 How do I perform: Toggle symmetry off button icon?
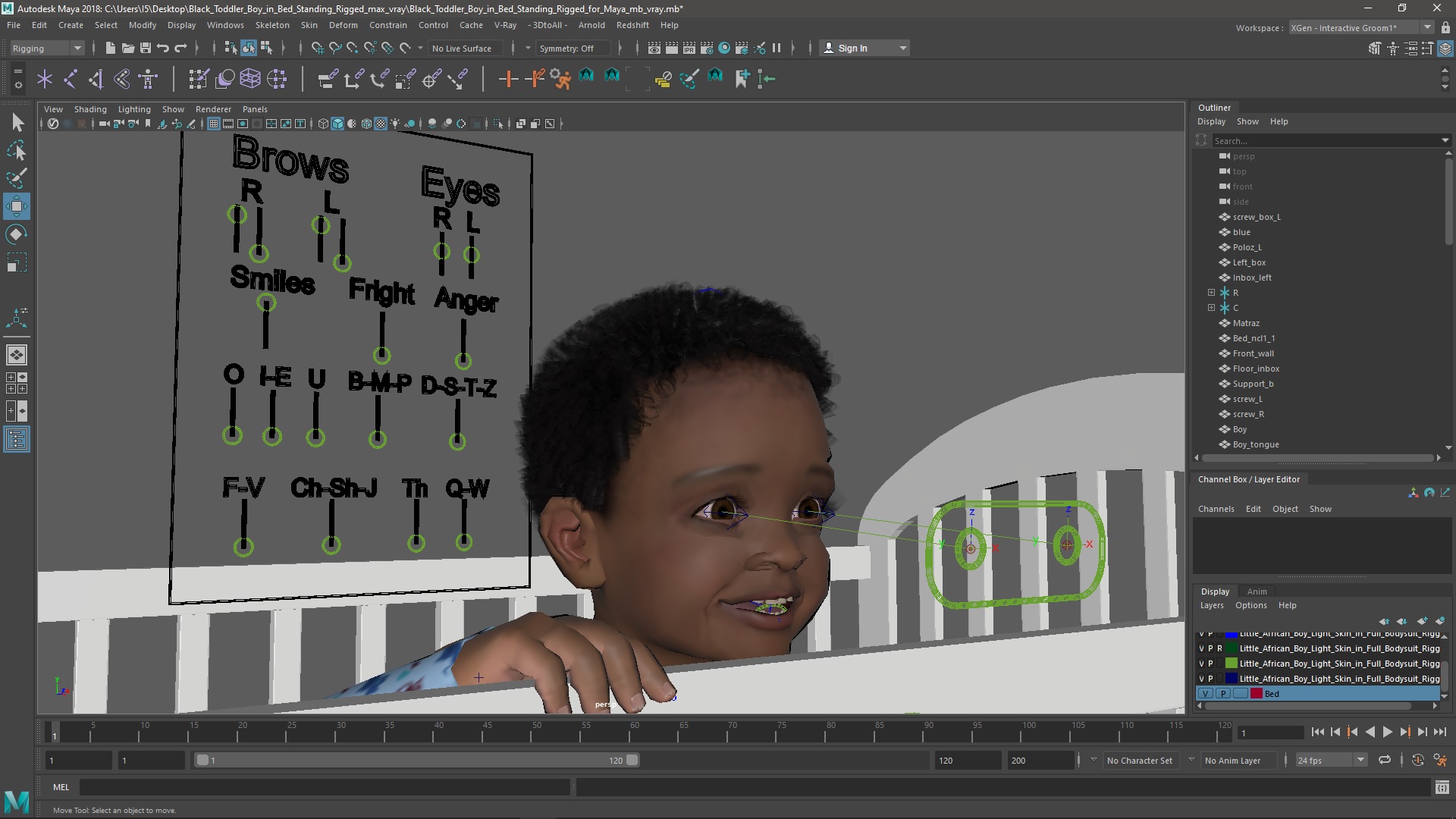coord(565,47)
